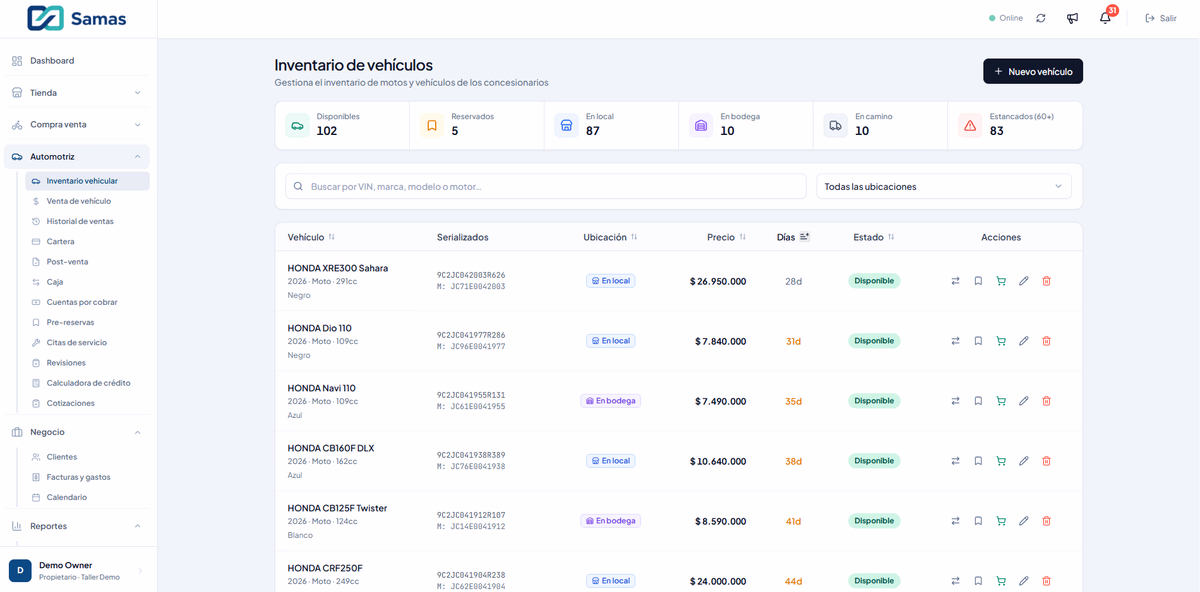Click trash icon for HONDA Dio 110
Image resolution: width=1200 pixels, height=592 pixels.
(x=1047, y=341)
